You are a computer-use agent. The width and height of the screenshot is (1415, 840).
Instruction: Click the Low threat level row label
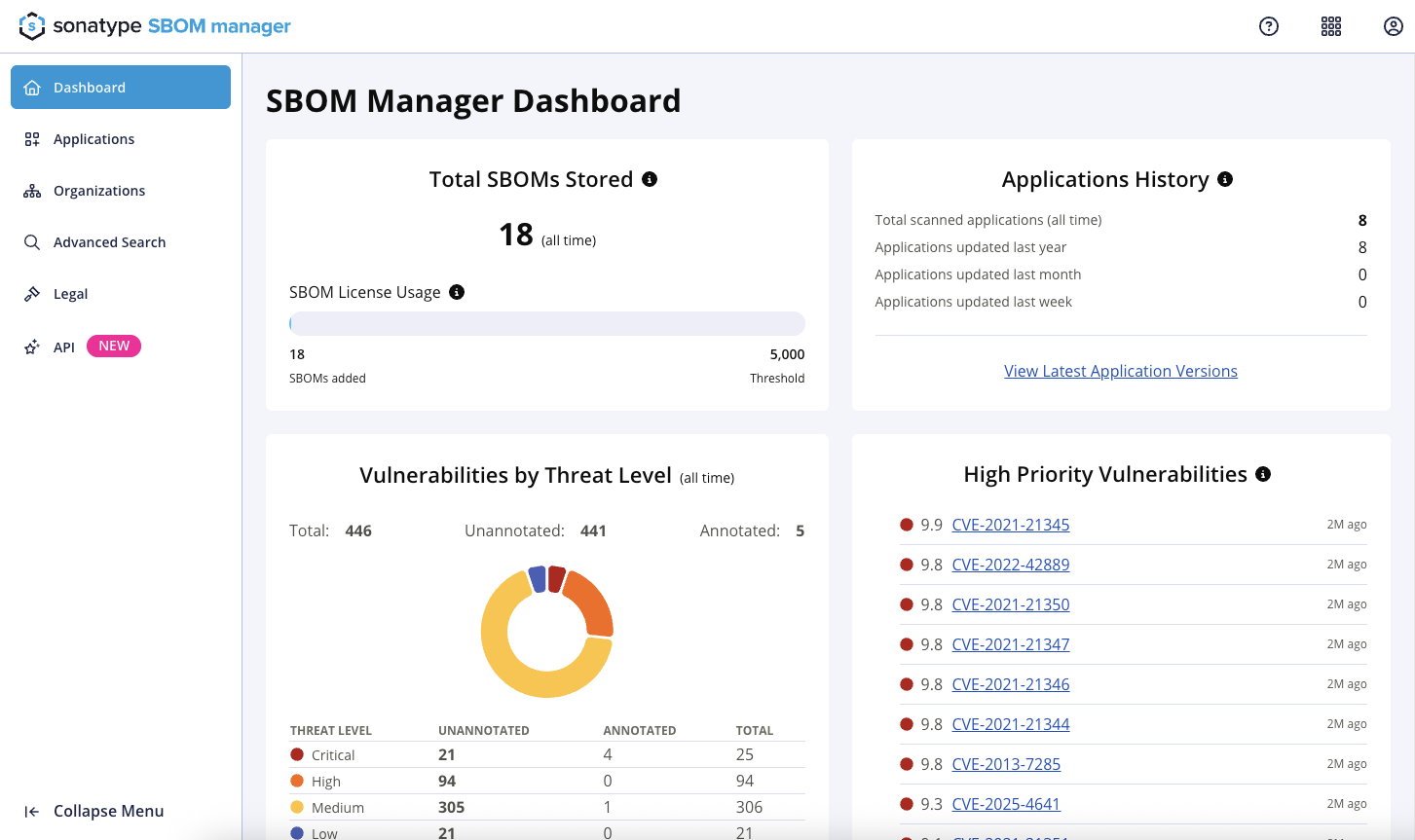(x=324, y=833)
